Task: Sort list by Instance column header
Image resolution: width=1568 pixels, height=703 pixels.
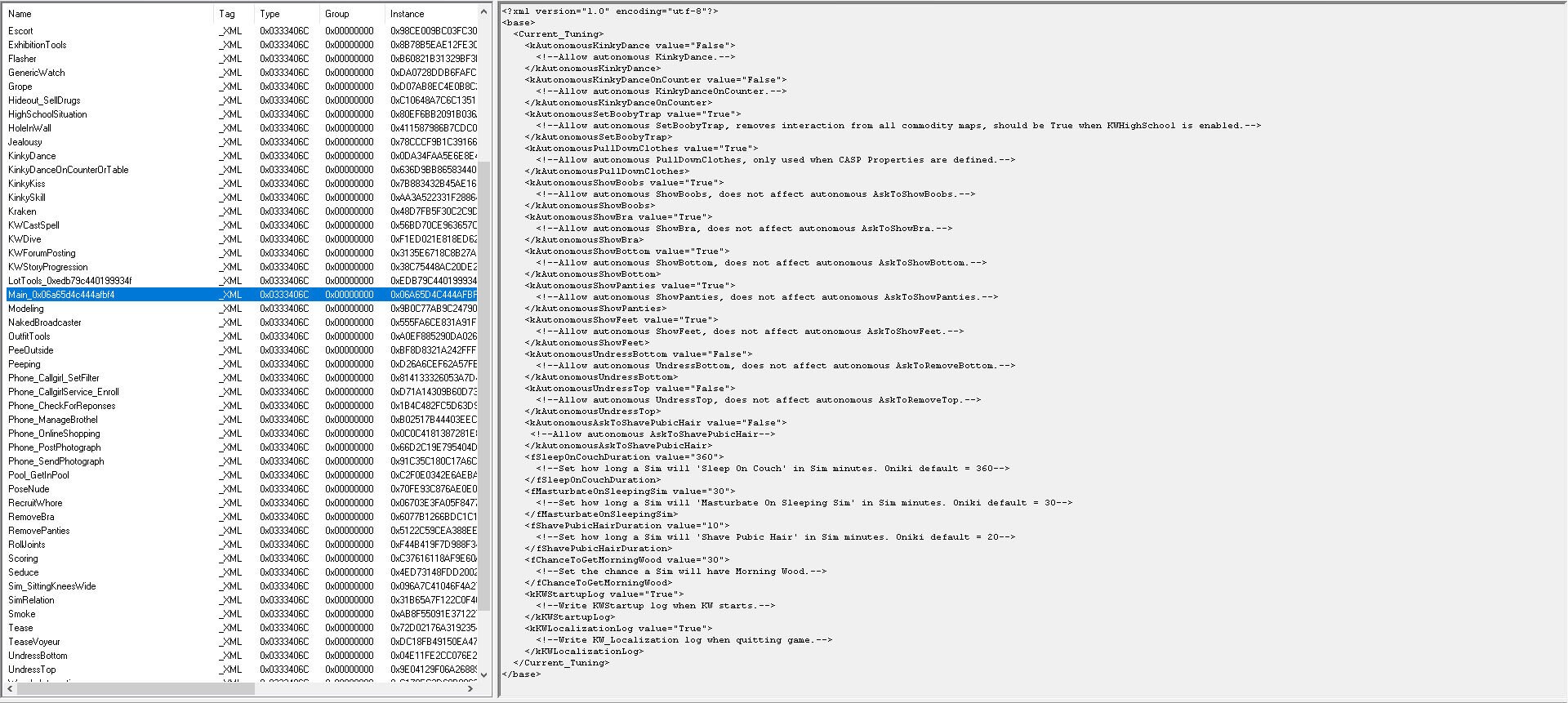Action: 431,14
